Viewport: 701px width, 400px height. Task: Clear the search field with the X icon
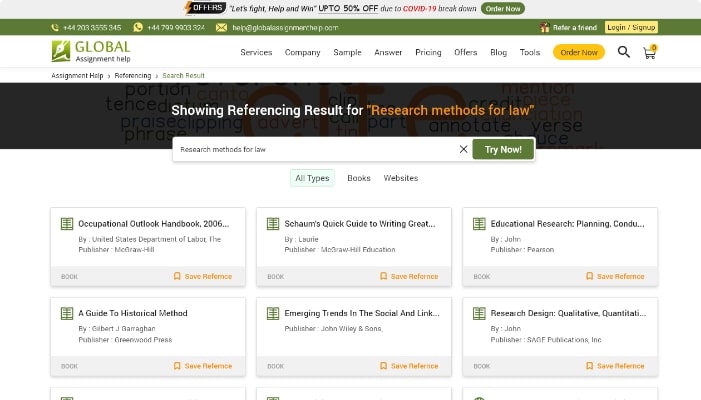coord(464,149)
